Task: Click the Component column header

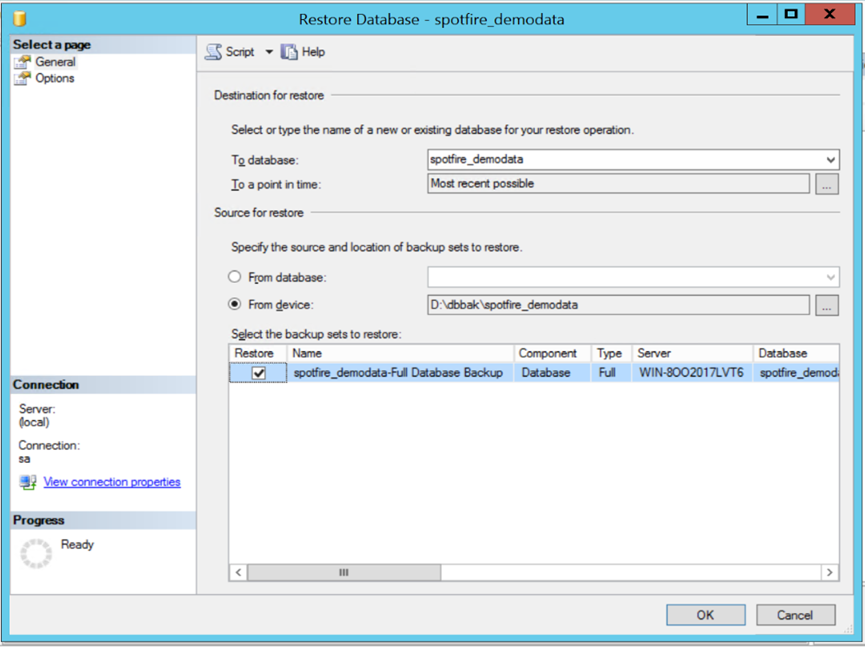Action: click(552, 354)
